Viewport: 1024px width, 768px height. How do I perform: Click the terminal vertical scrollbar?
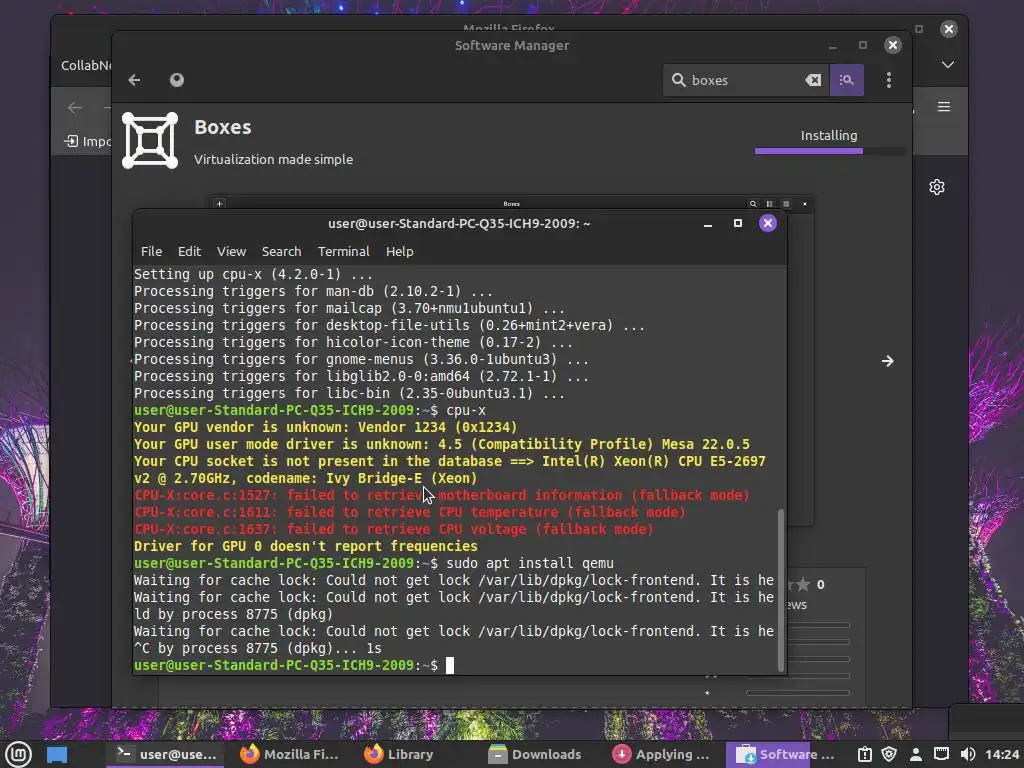(x=781, y=590)
